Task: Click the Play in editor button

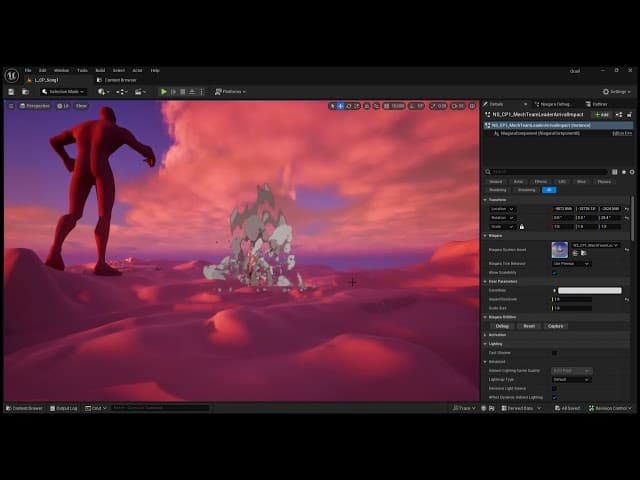Action: tap(165, 92)
